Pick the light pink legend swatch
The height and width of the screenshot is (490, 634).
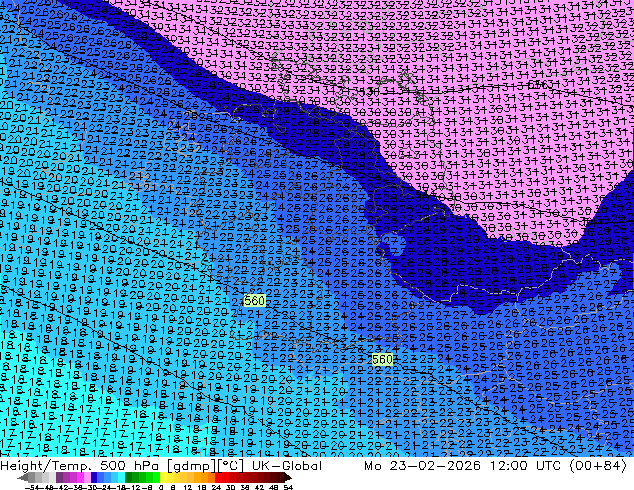click(x=87, y=478)
